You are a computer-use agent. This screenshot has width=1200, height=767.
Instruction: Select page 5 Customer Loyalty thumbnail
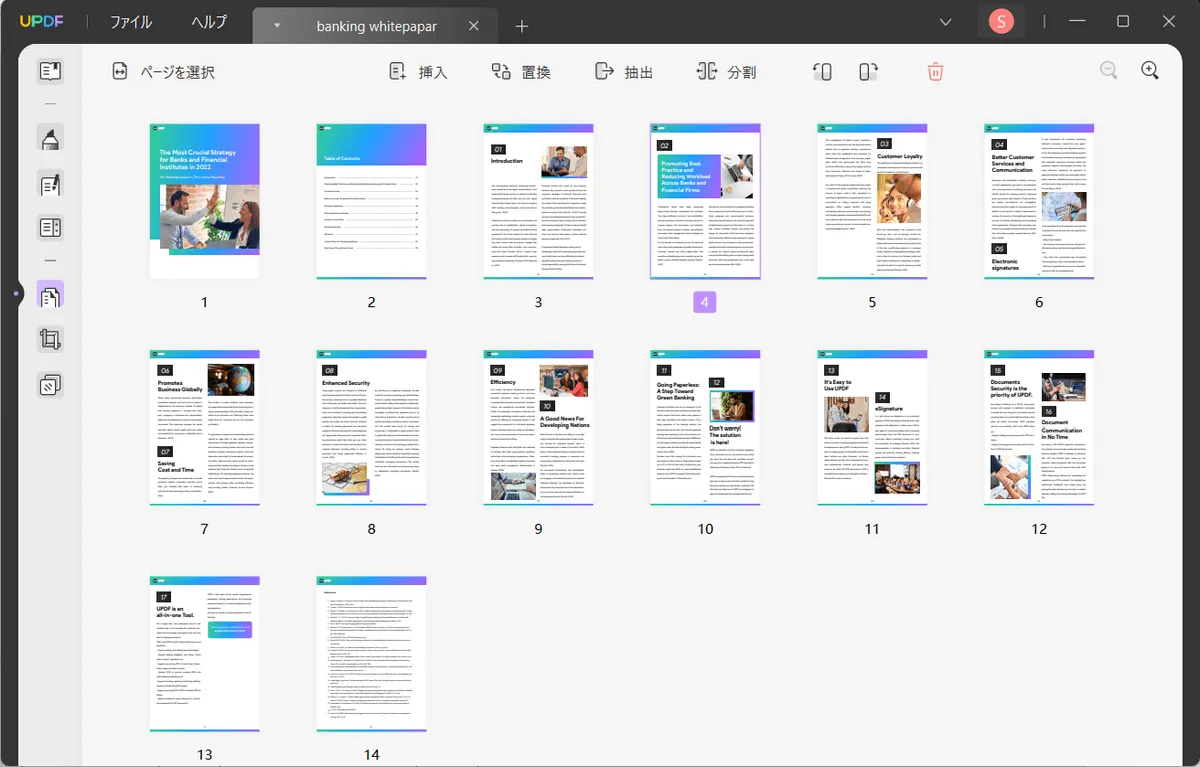click(872, 201)
